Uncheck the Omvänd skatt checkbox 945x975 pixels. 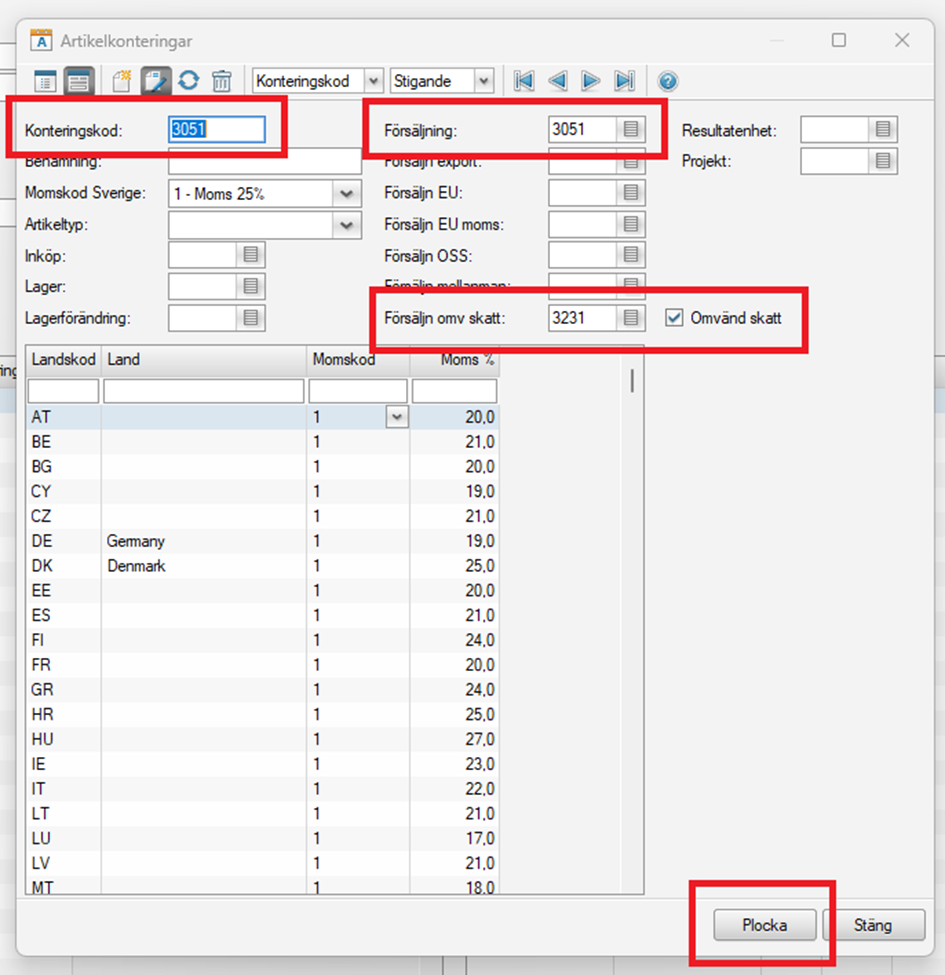pos(674,318)
